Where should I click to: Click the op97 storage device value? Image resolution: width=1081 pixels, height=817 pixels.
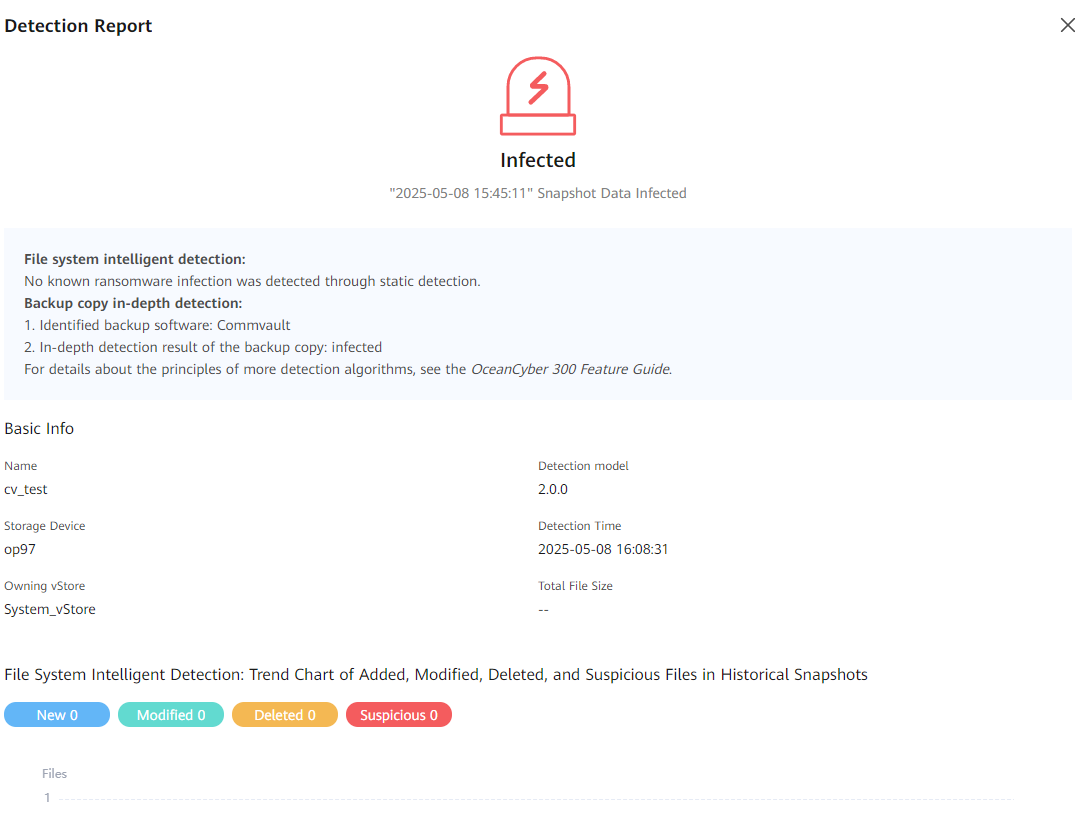click(x=20, y=549)
